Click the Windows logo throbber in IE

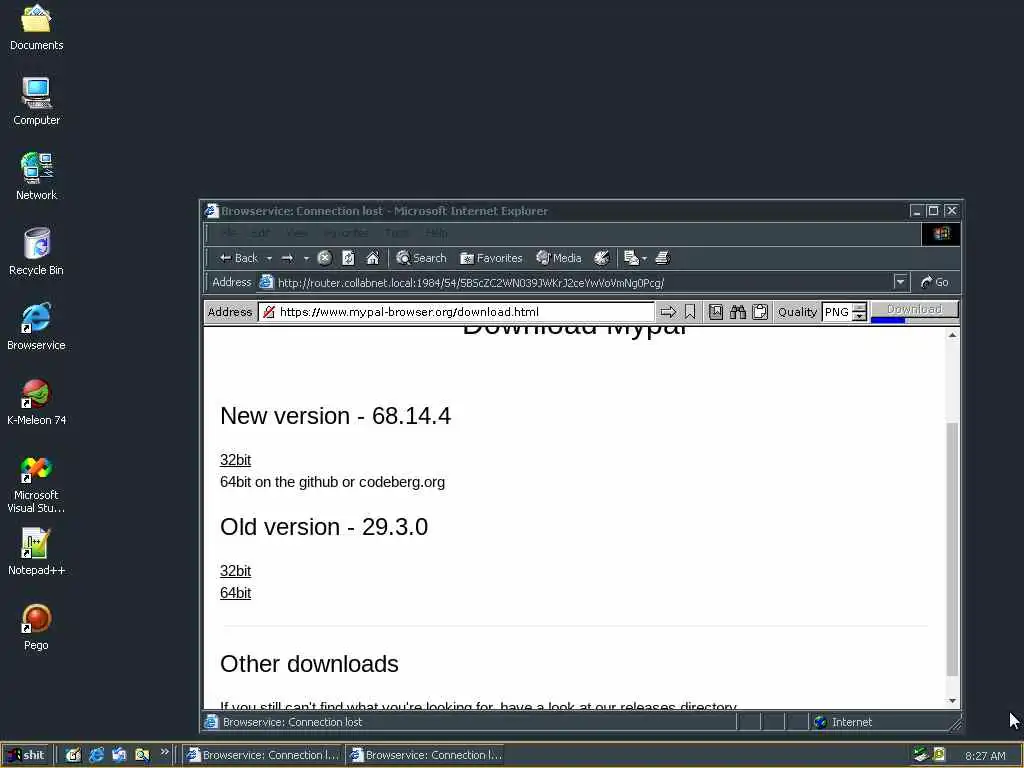pos(941,234)
